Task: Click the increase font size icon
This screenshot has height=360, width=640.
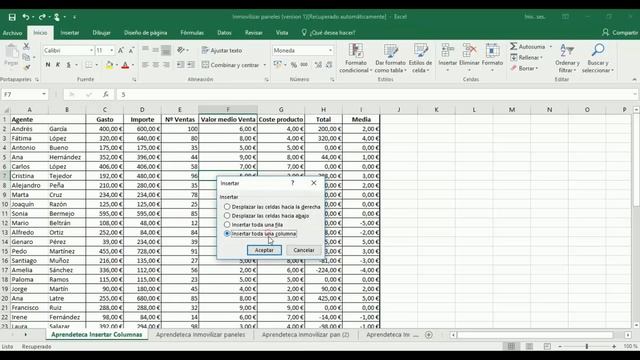Action: click(x=121, y=51)
